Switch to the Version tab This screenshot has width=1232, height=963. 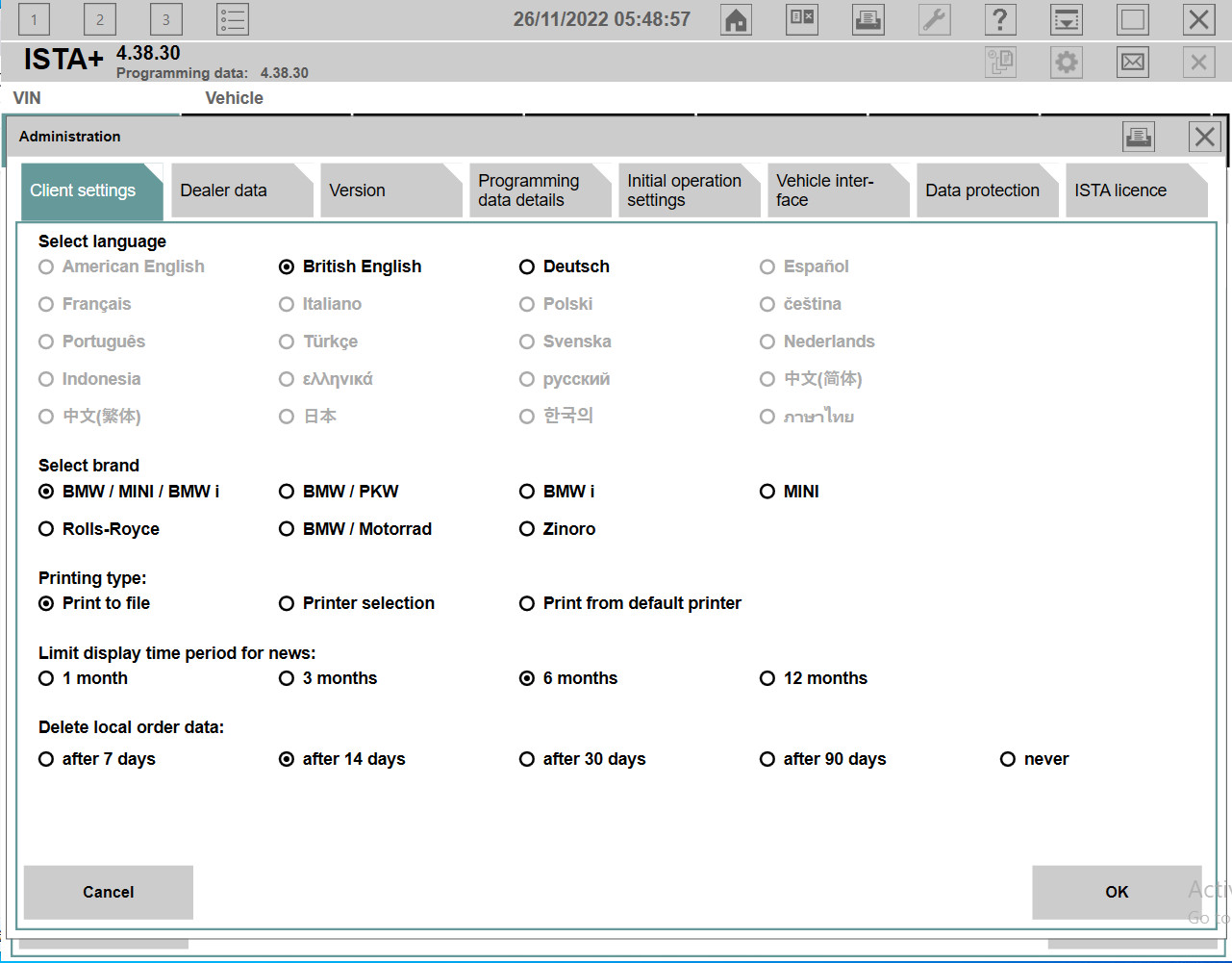(392, 190)
